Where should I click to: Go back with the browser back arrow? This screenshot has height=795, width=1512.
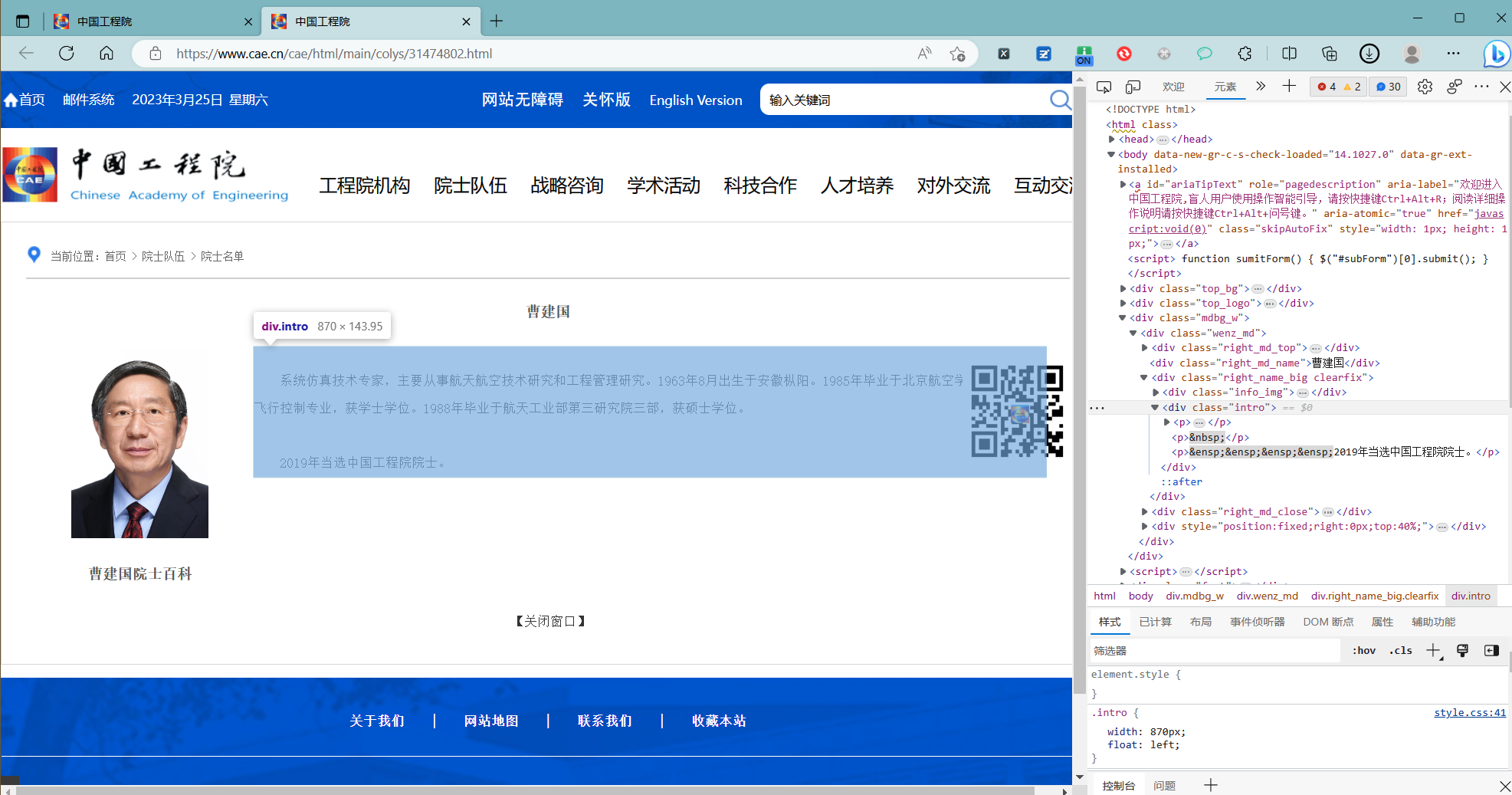click(26, 53)
